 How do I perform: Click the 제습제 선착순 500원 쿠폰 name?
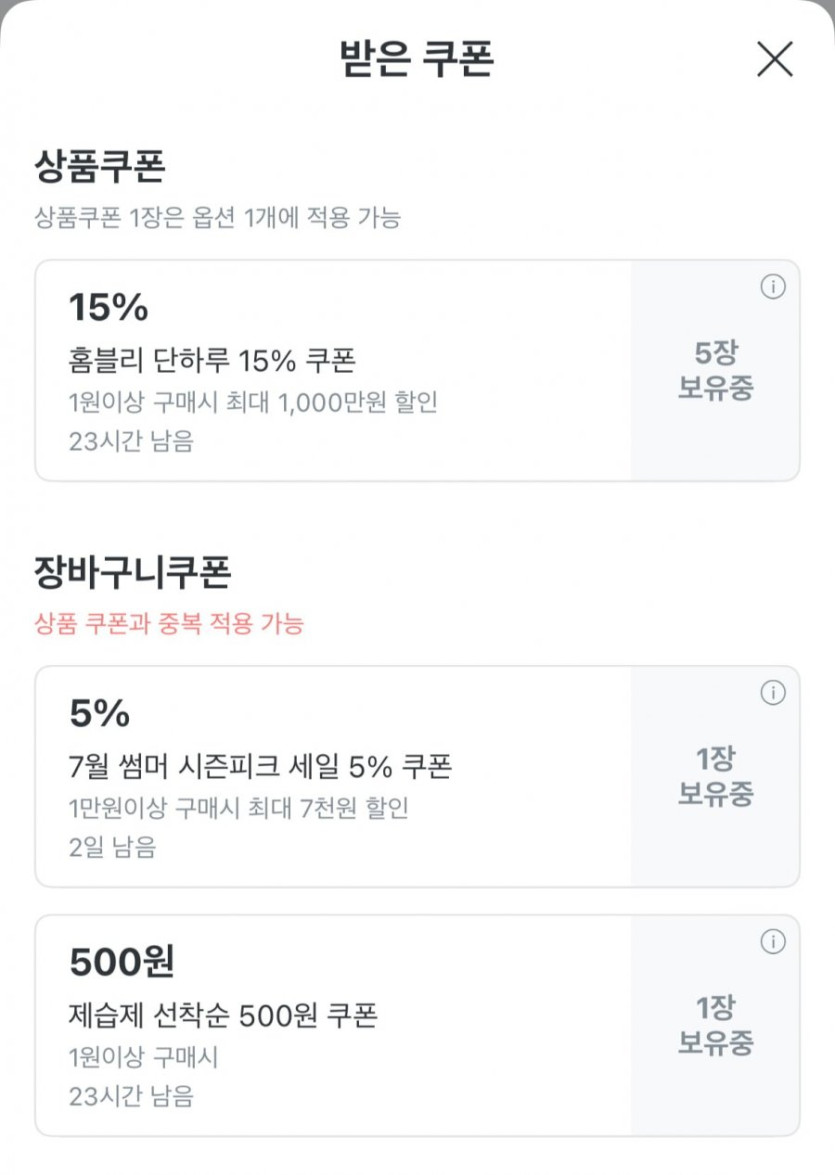pos(223,1015)
